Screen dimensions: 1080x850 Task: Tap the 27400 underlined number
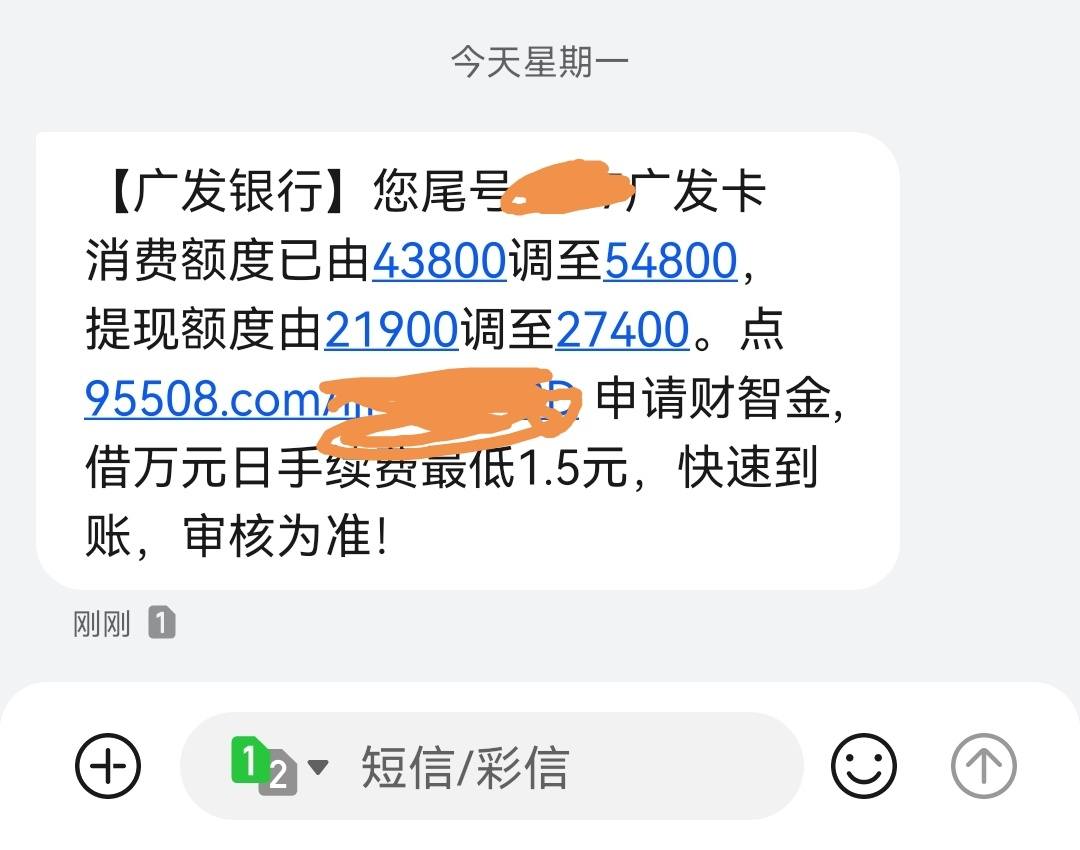pos(622,329)
